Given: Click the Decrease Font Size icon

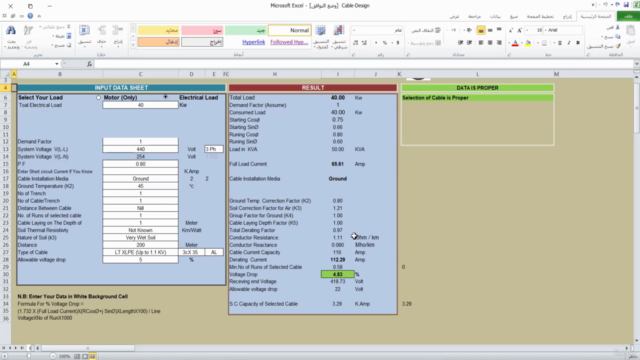Looking at the screenshot, I should point(511,30).
